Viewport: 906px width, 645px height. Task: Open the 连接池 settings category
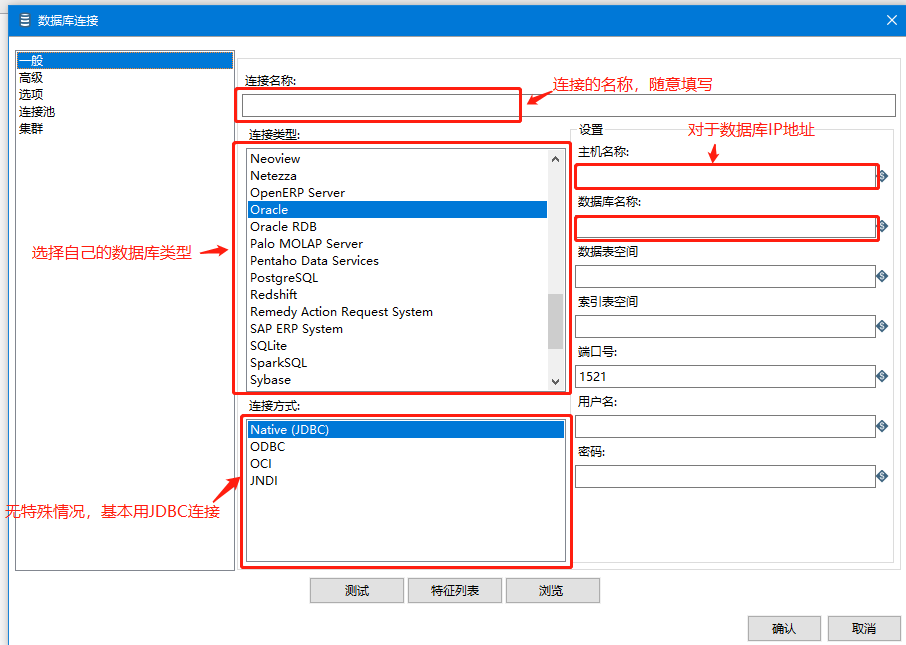click(125, 112)
